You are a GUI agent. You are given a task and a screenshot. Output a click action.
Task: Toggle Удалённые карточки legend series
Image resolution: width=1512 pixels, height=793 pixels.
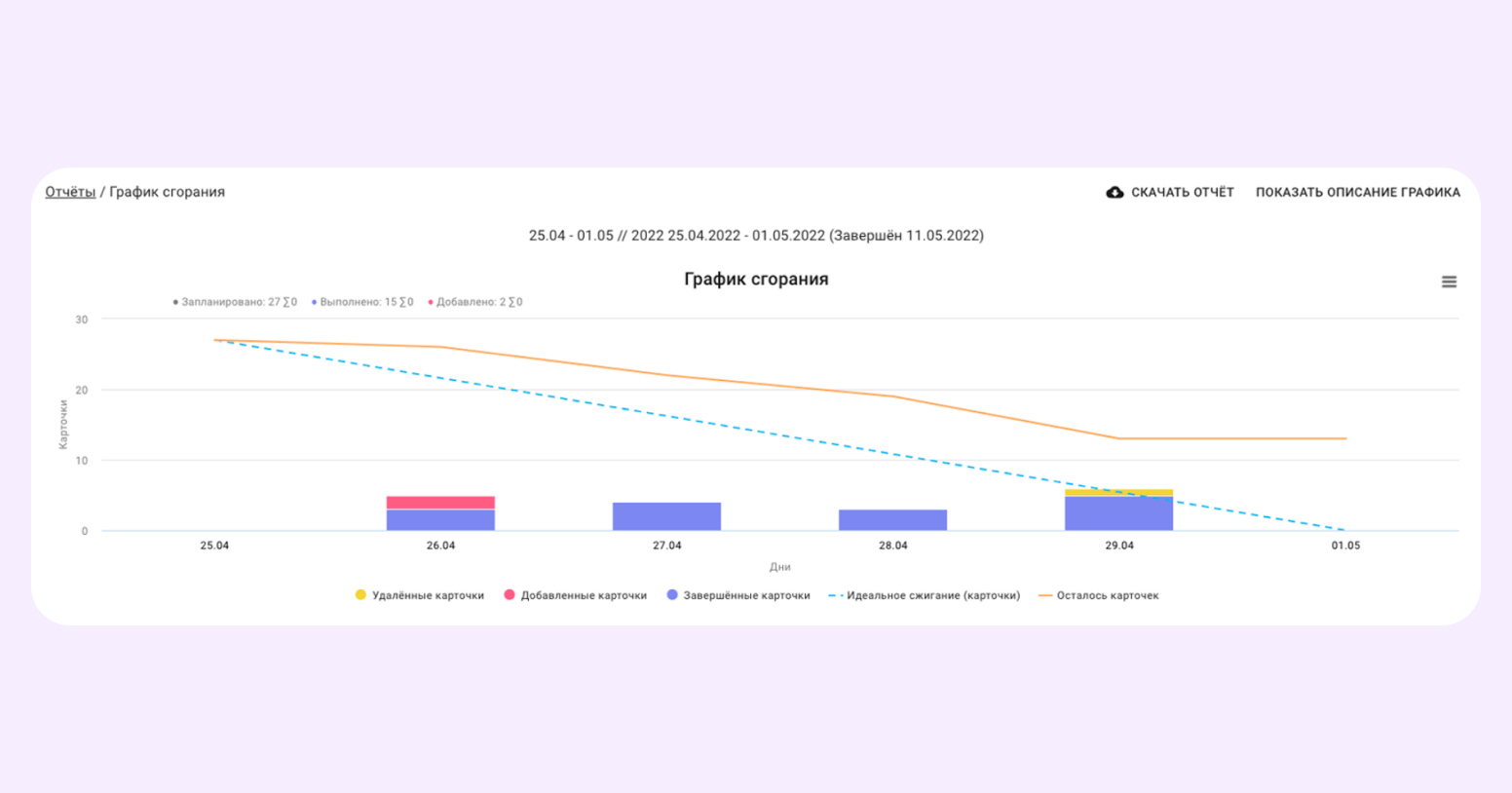pos(419,595)
